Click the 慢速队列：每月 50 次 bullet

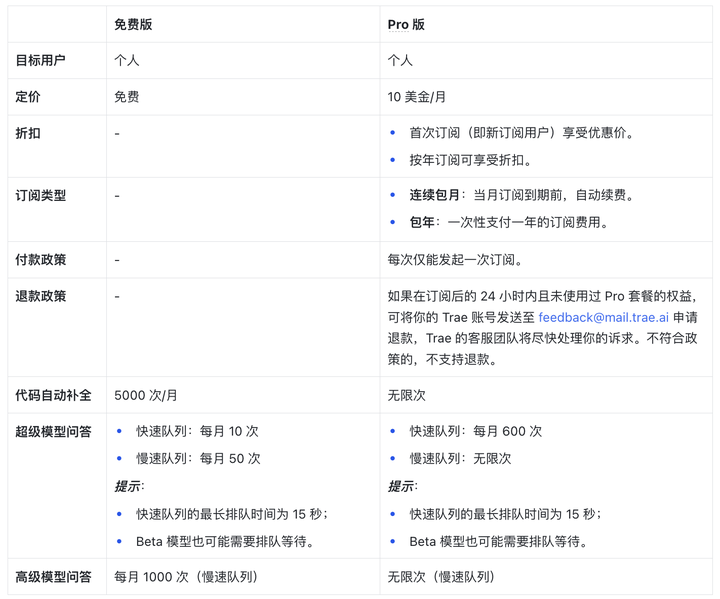[x=198, y=458]
